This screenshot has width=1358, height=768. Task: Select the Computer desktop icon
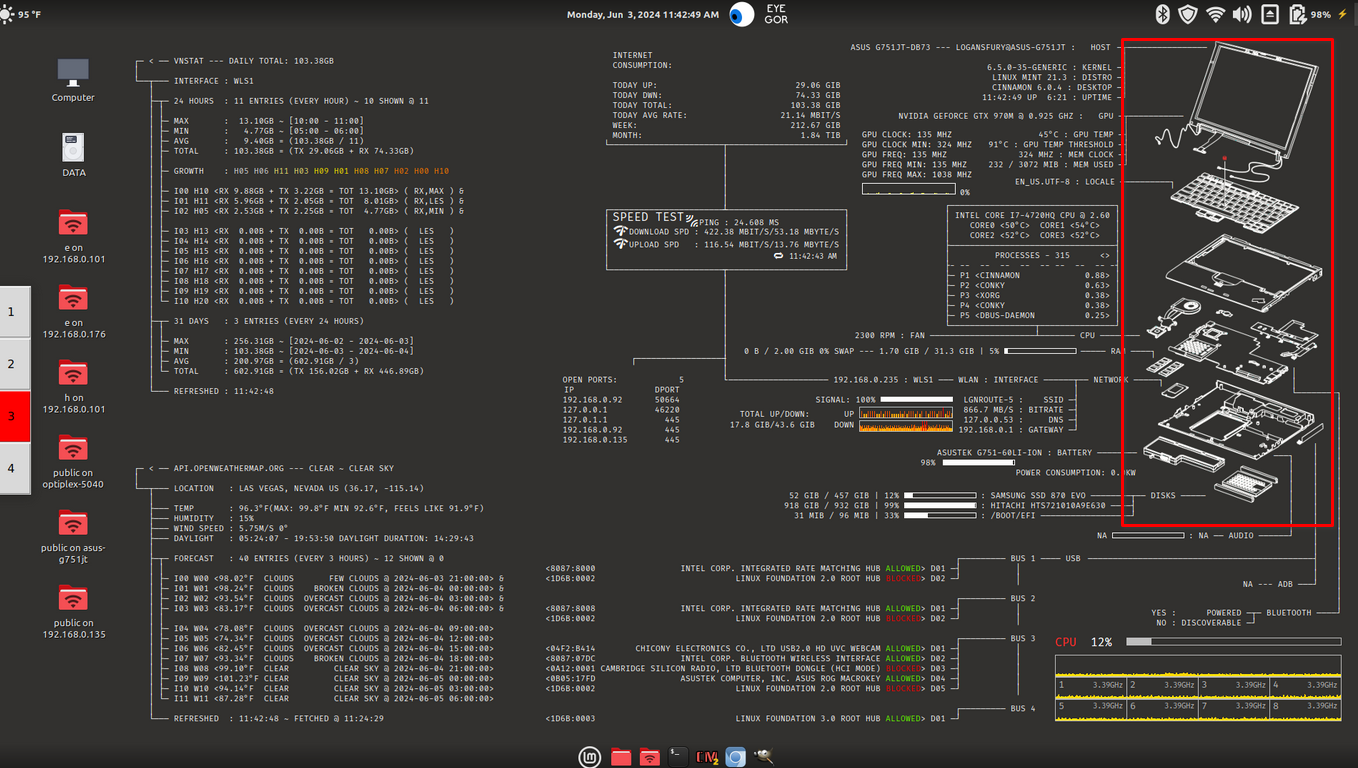click(x=73, y=80)
